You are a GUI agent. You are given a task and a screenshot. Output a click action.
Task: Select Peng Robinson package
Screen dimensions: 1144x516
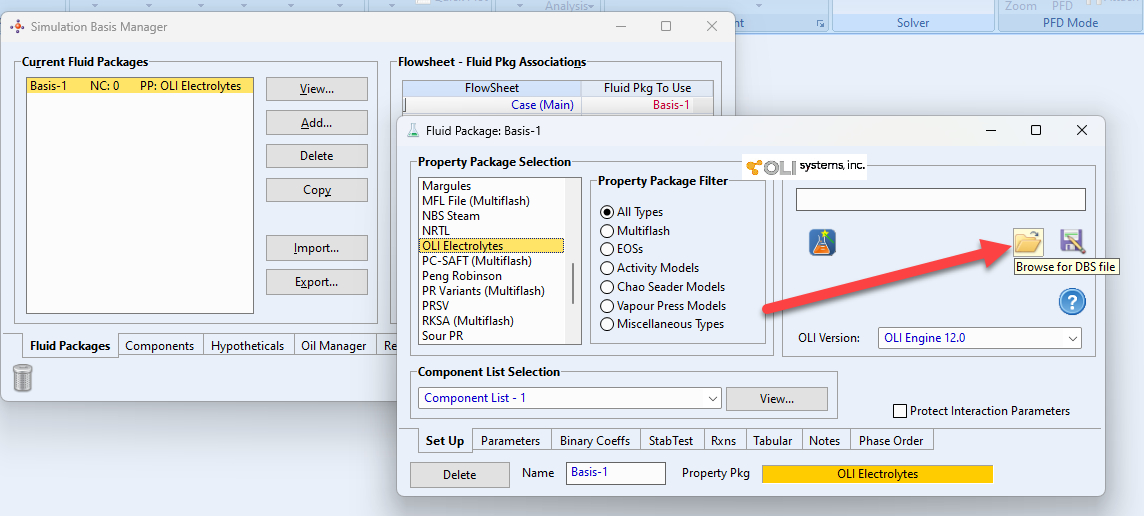[x=492, y=276]
